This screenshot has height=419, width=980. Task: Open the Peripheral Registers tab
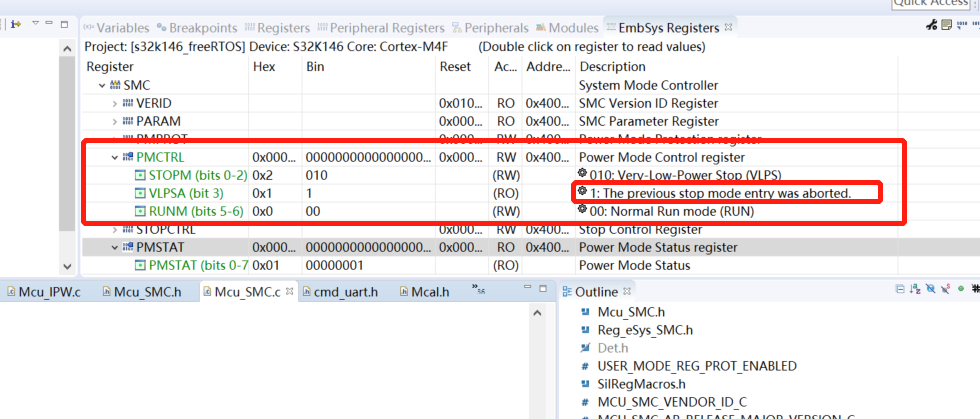[381, 28]
